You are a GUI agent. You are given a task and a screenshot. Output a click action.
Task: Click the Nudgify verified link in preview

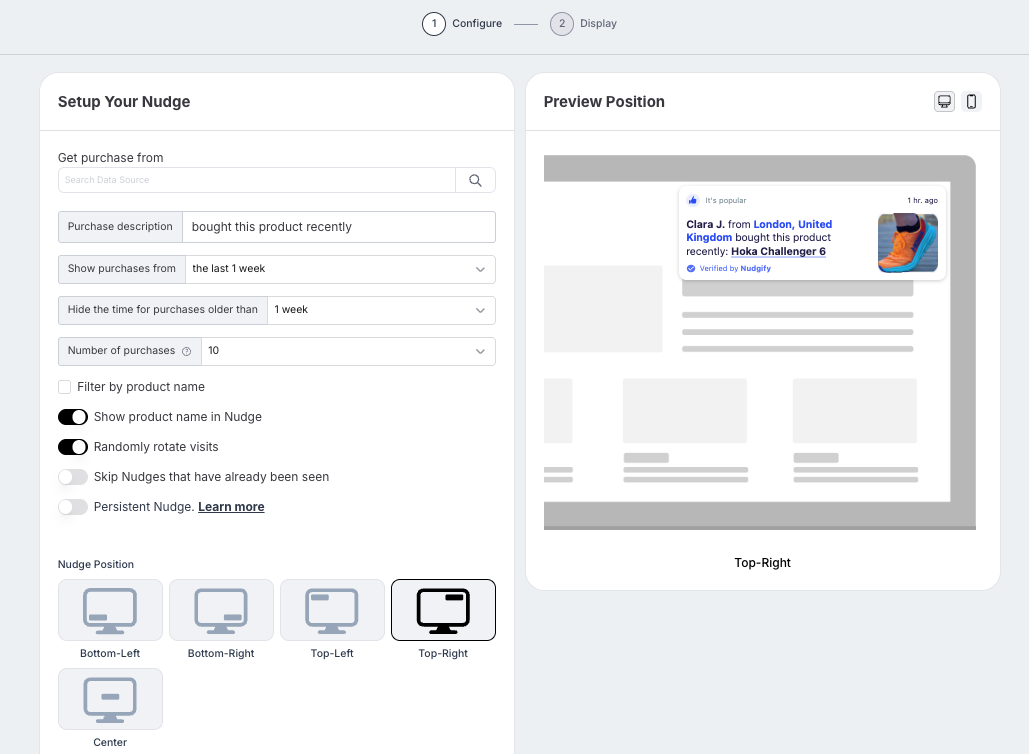[755, 268]
